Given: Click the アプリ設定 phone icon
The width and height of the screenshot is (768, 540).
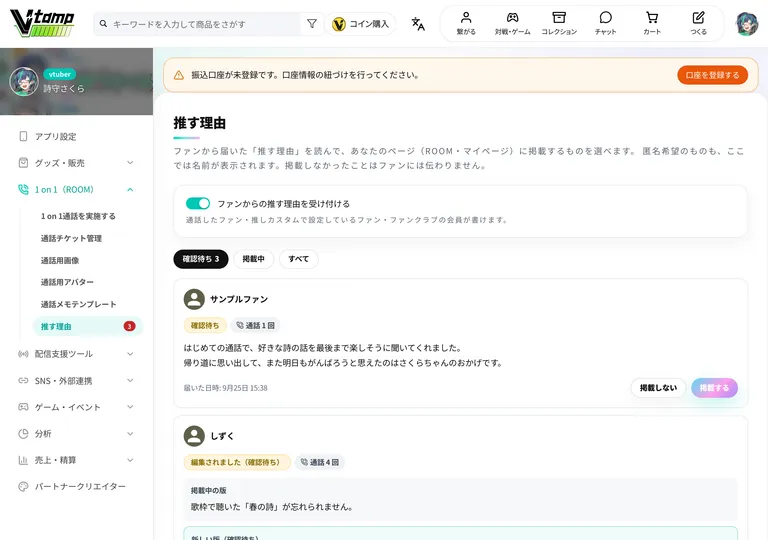Looking at the screenshot, I should (x=23, y=136).
